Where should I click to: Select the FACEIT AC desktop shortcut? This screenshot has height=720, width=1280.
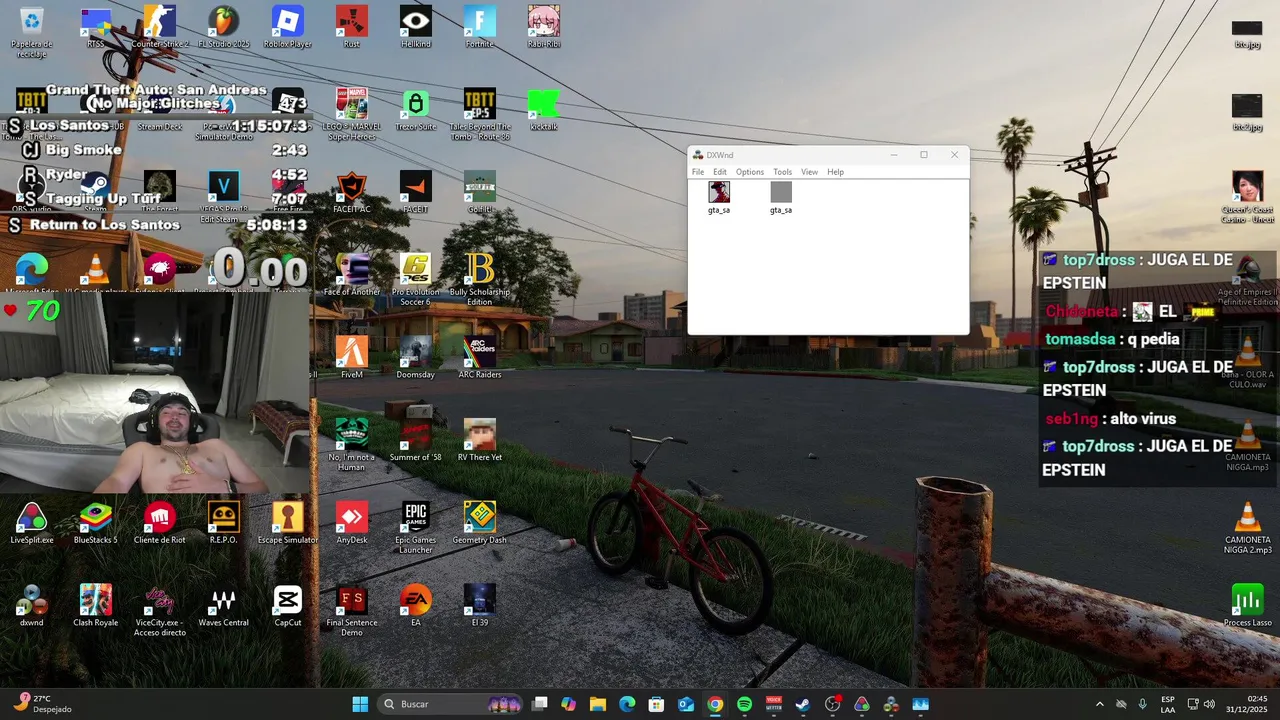click(352, 192)
